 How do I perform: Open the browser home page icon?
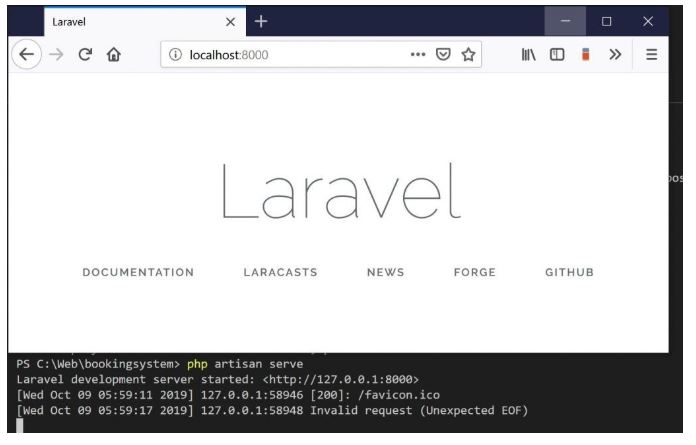114,55
